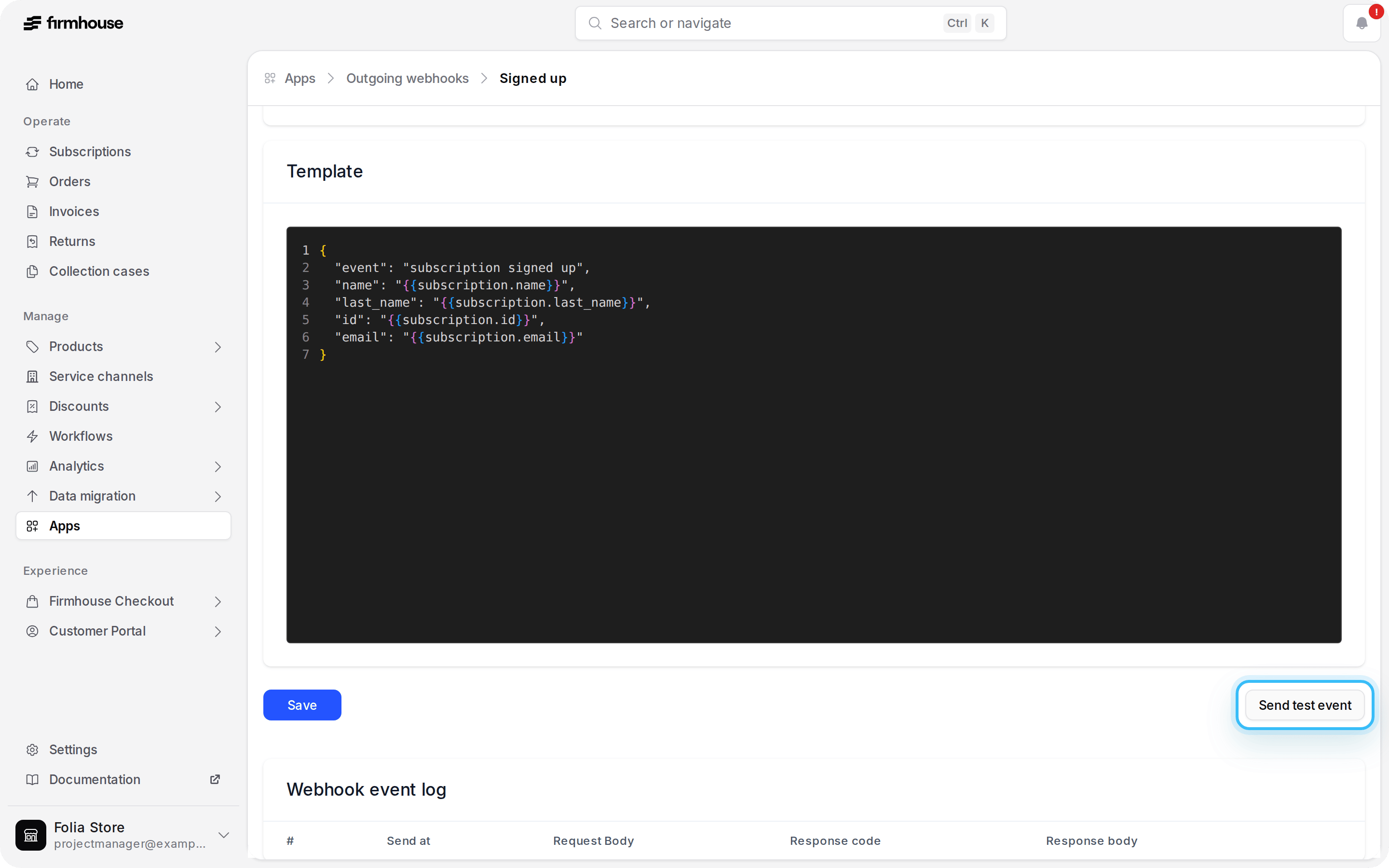Click the {{subscription.id}} code line

click(440, 320)
